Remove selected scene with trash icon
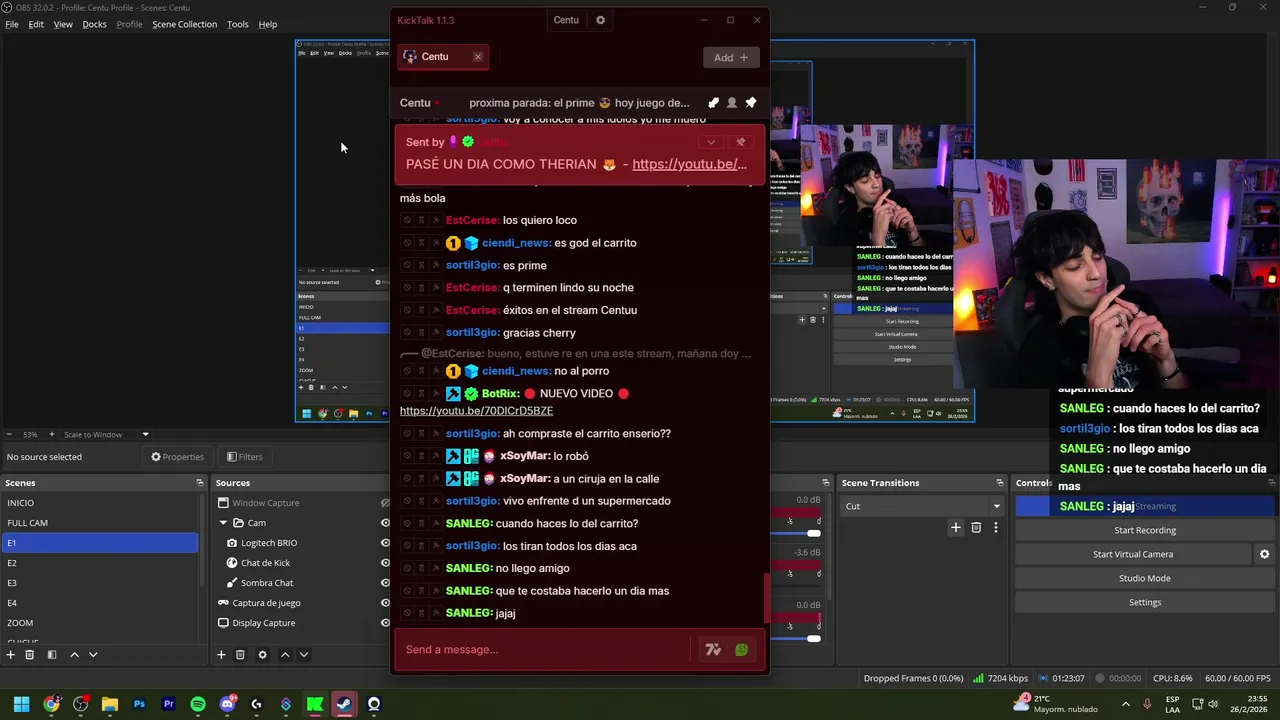The width and height of the screenshot is (1280, 720). pos(30,655)
